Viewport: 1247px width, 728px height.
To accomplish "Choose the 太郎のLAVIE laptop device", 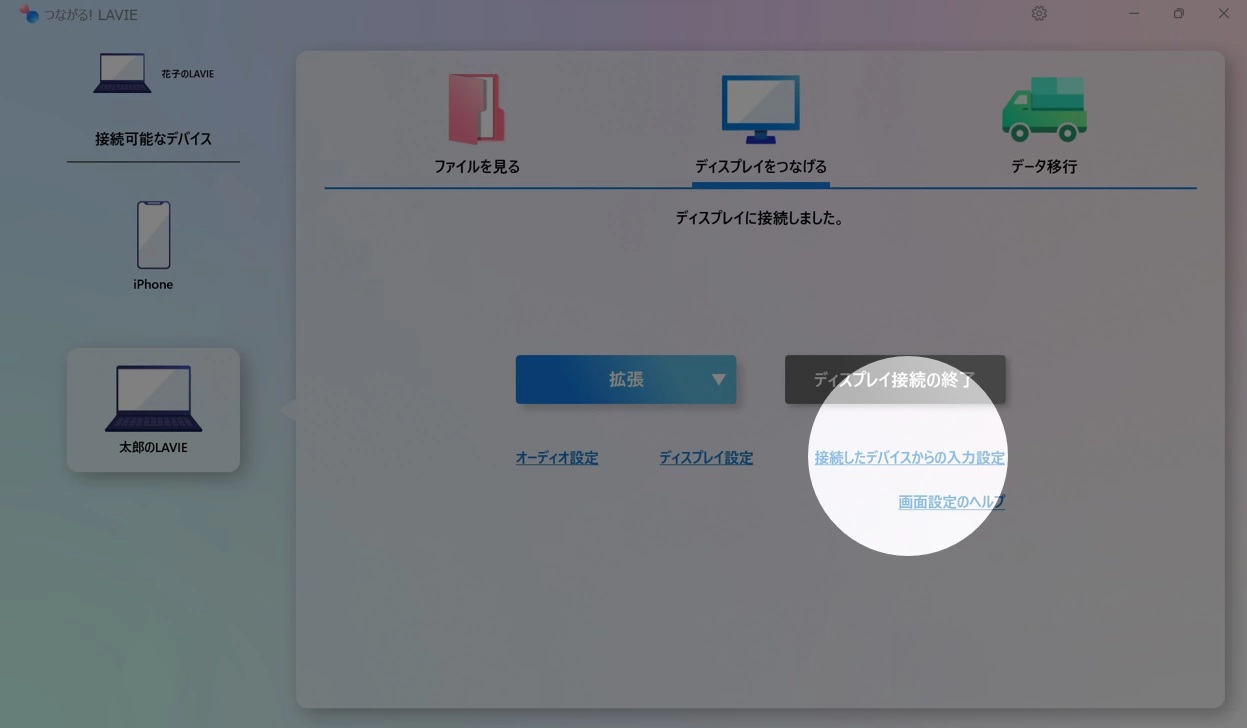I will [153, 410].
